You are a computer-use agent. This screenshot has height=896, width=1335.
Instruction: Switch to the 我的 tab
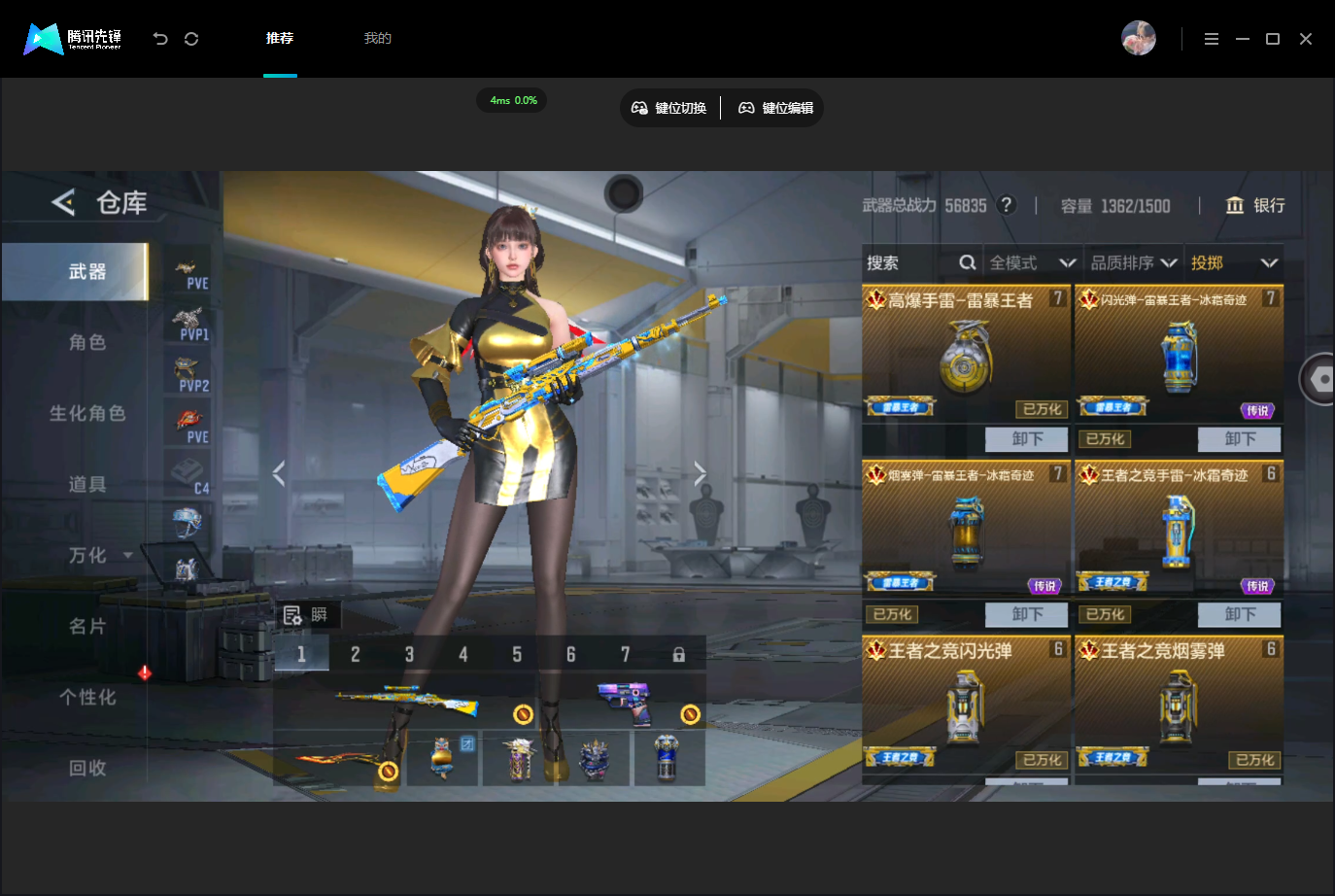pos(378,38)
